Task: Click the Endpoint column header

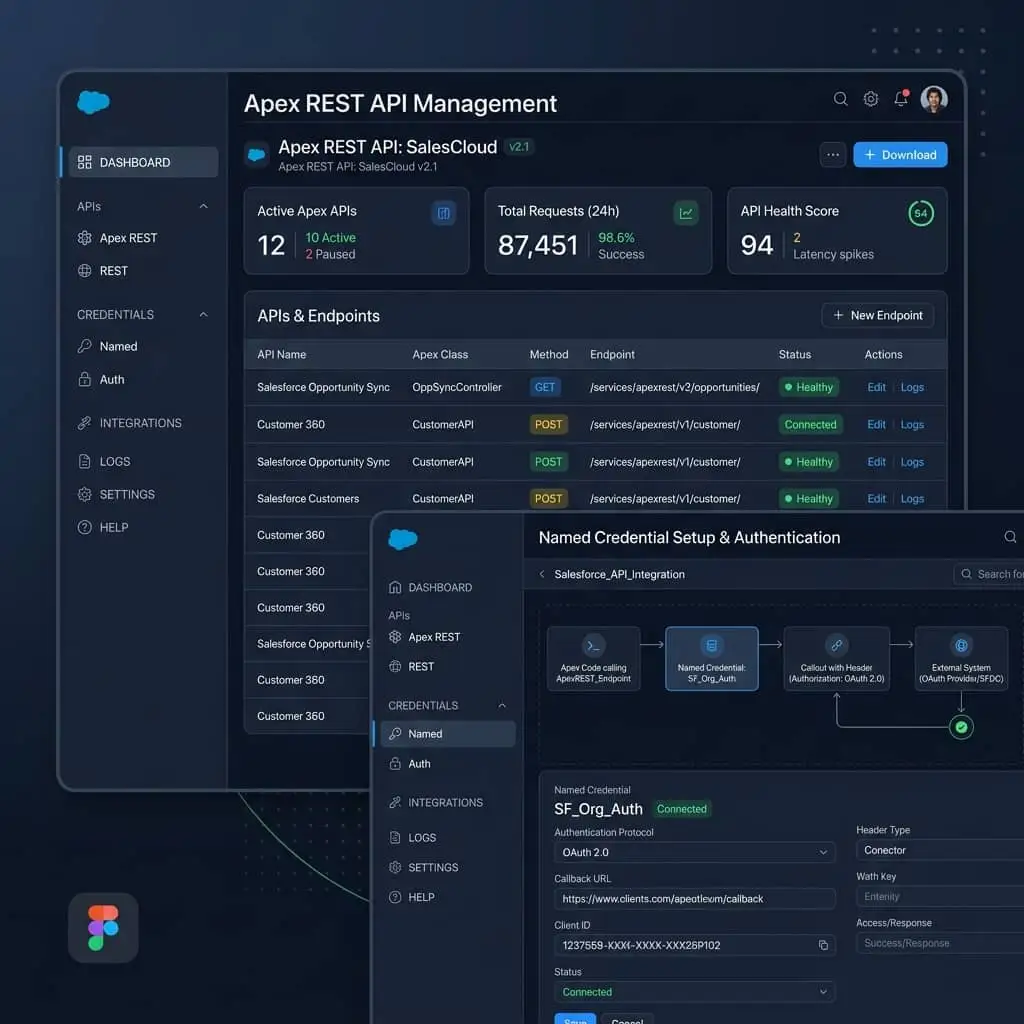Action: click(x=612, y=355)
